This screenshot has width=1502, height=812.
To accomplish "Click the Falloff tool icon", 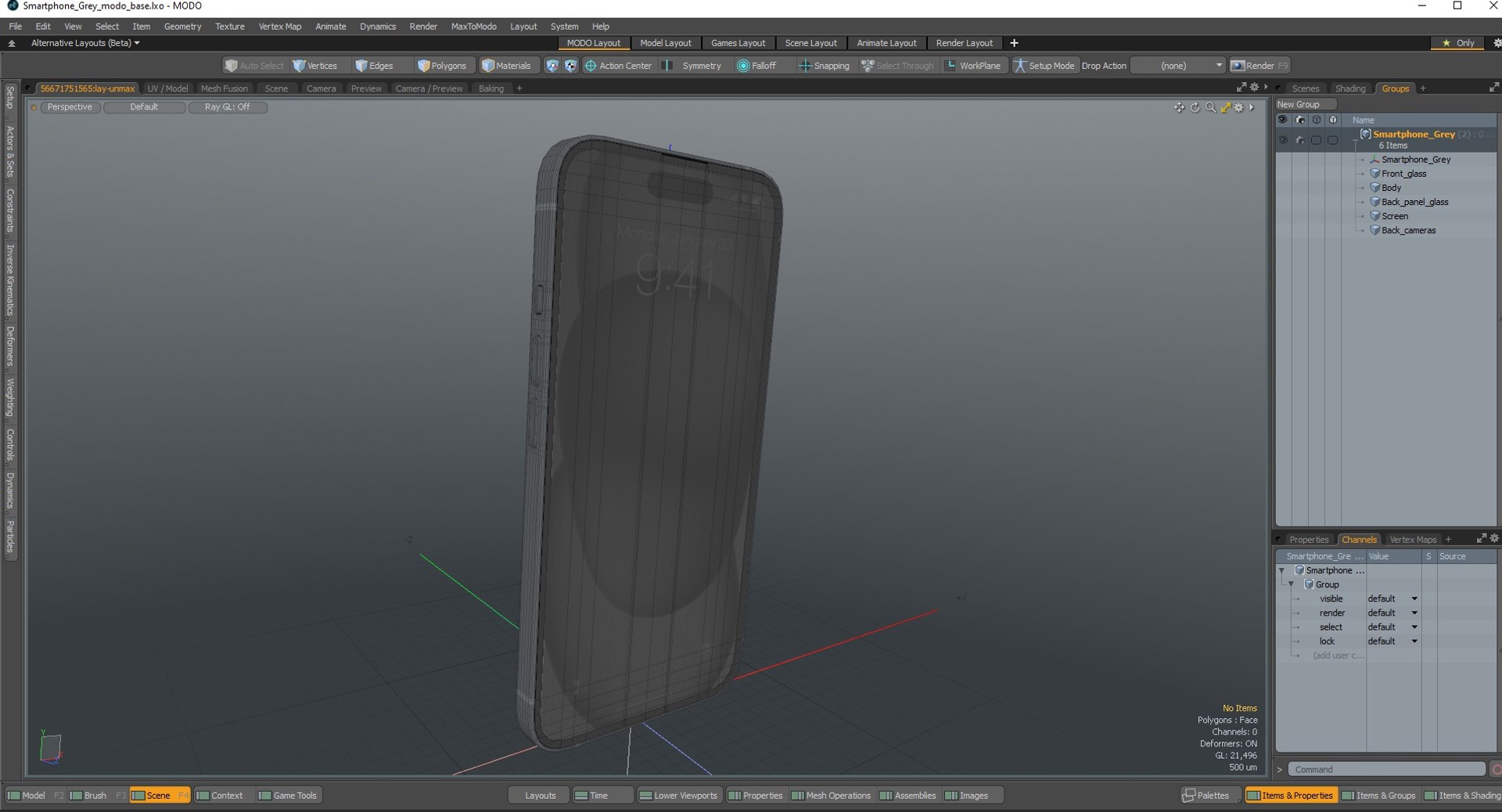I will point(743,66).
